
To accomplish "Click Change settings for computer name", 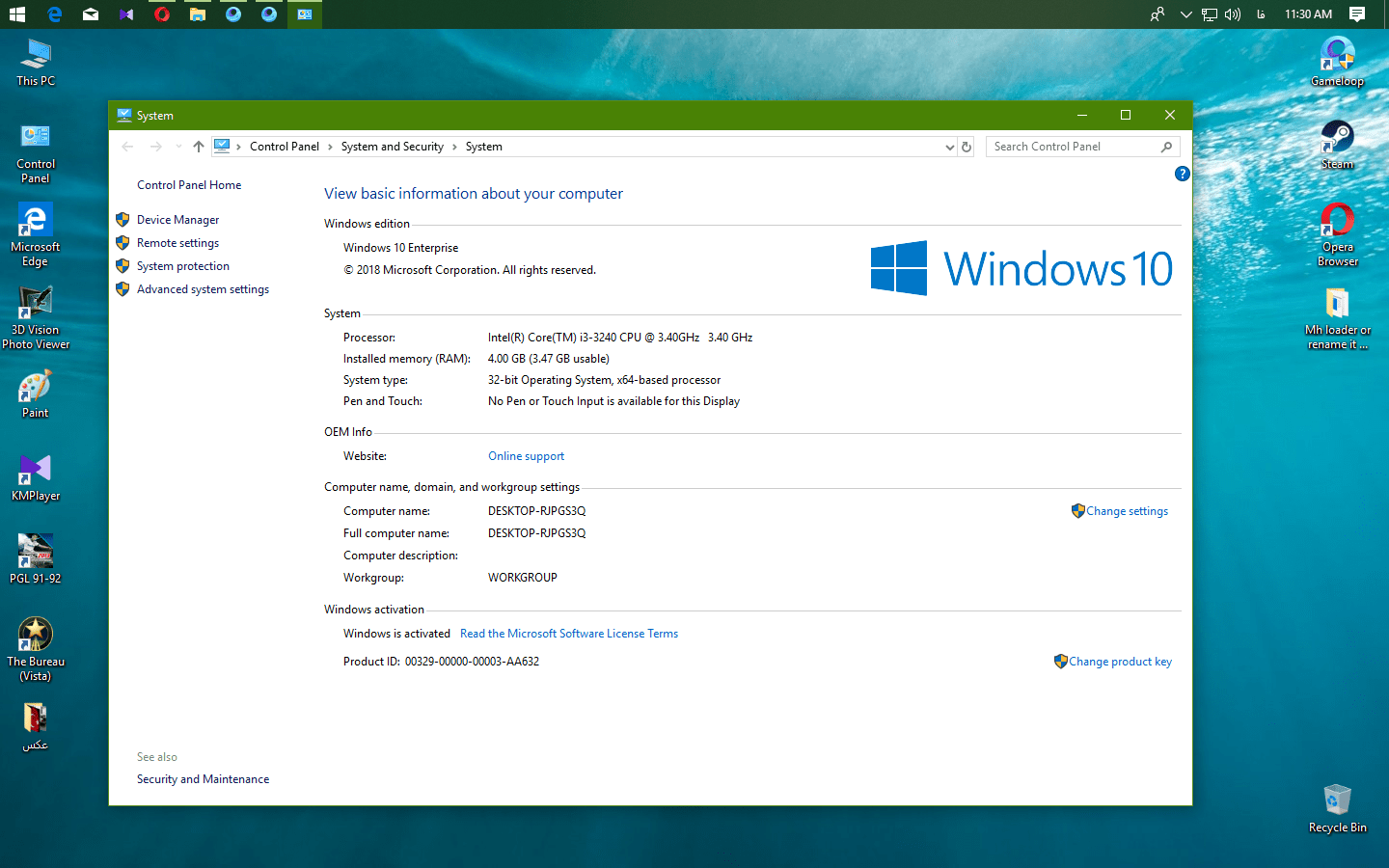I will tap(1127, 511).
